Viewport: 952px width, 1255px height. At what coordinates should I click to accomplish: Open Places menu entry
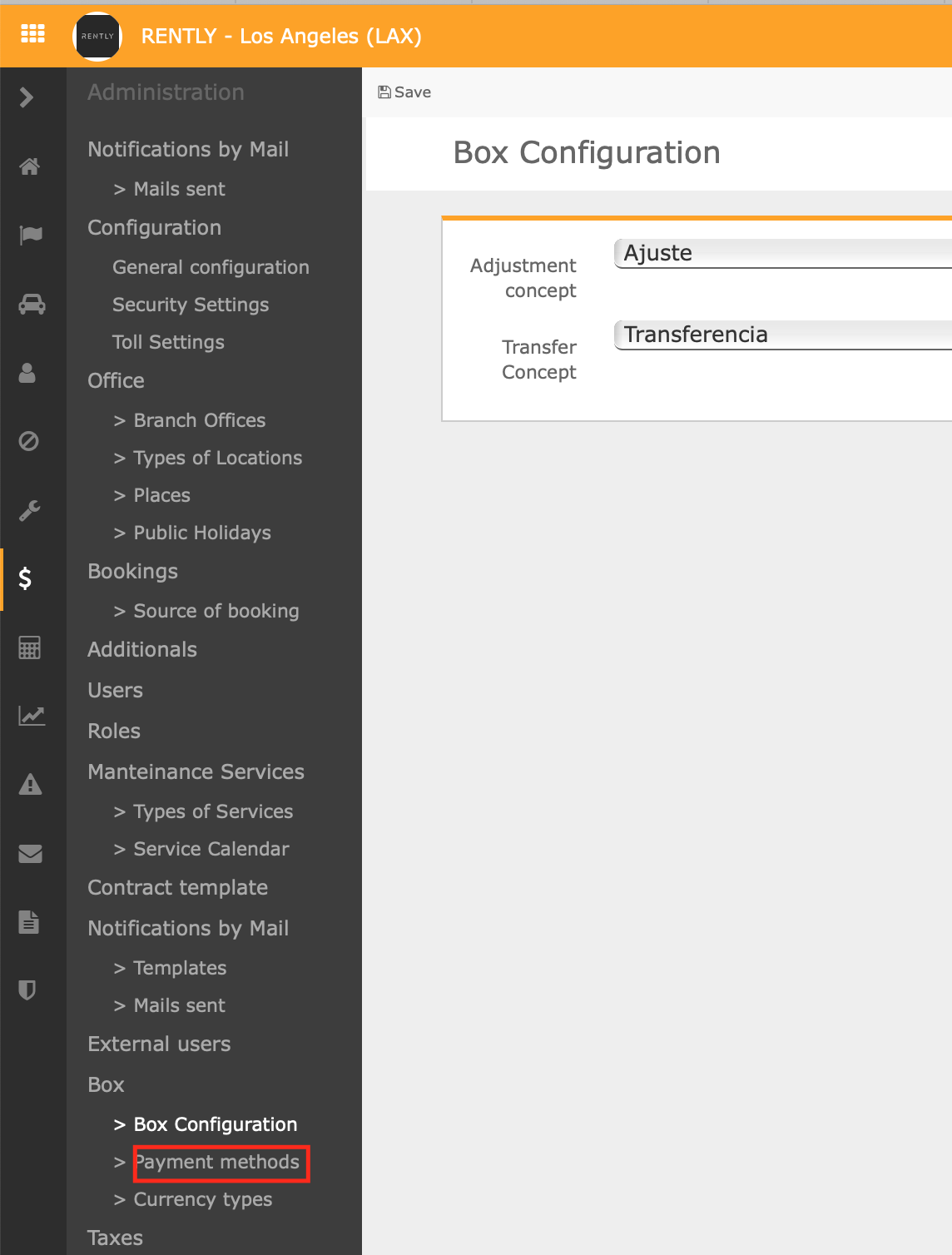pos(162,496)
